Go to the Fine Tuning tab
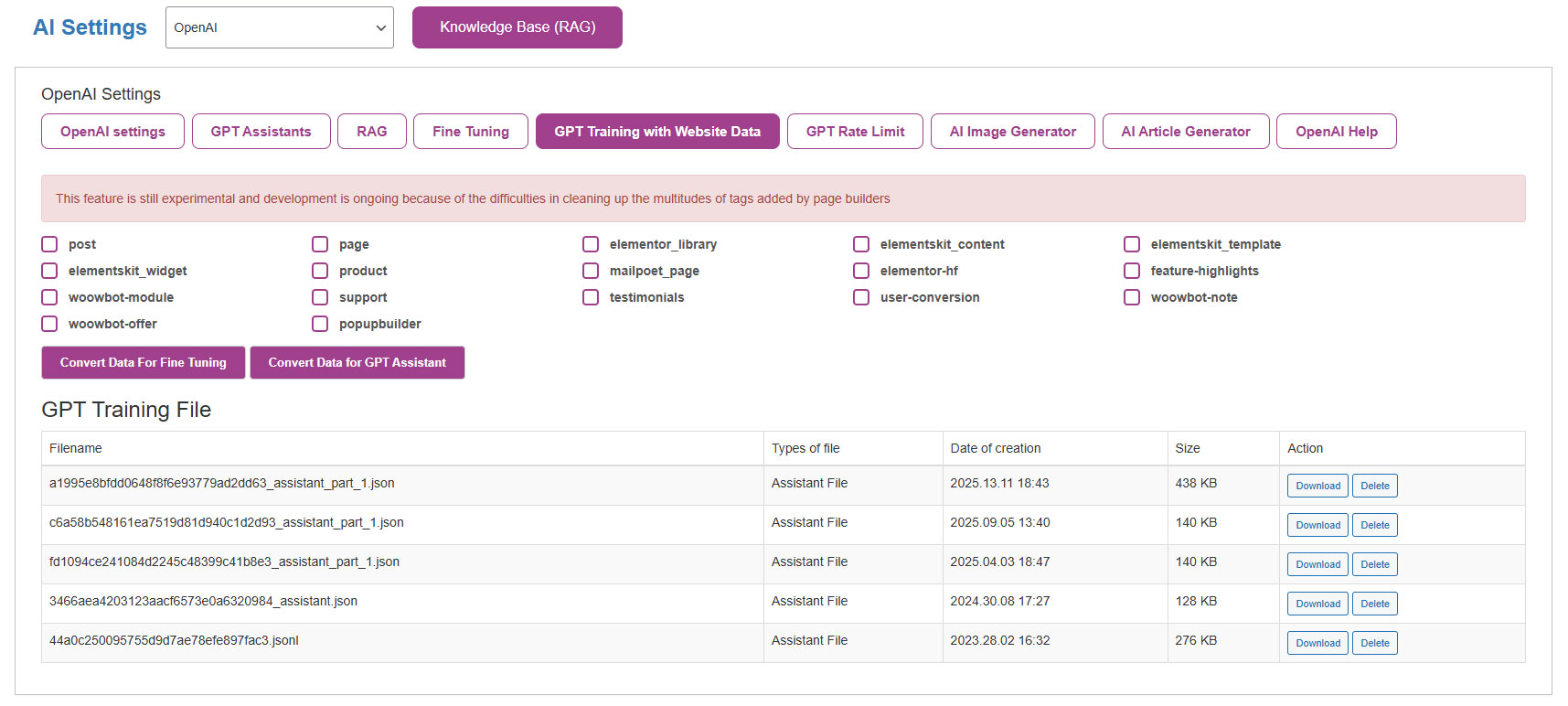Image resolution: width=1568 pixels, height=706 pixels. (x=470, y=132)
